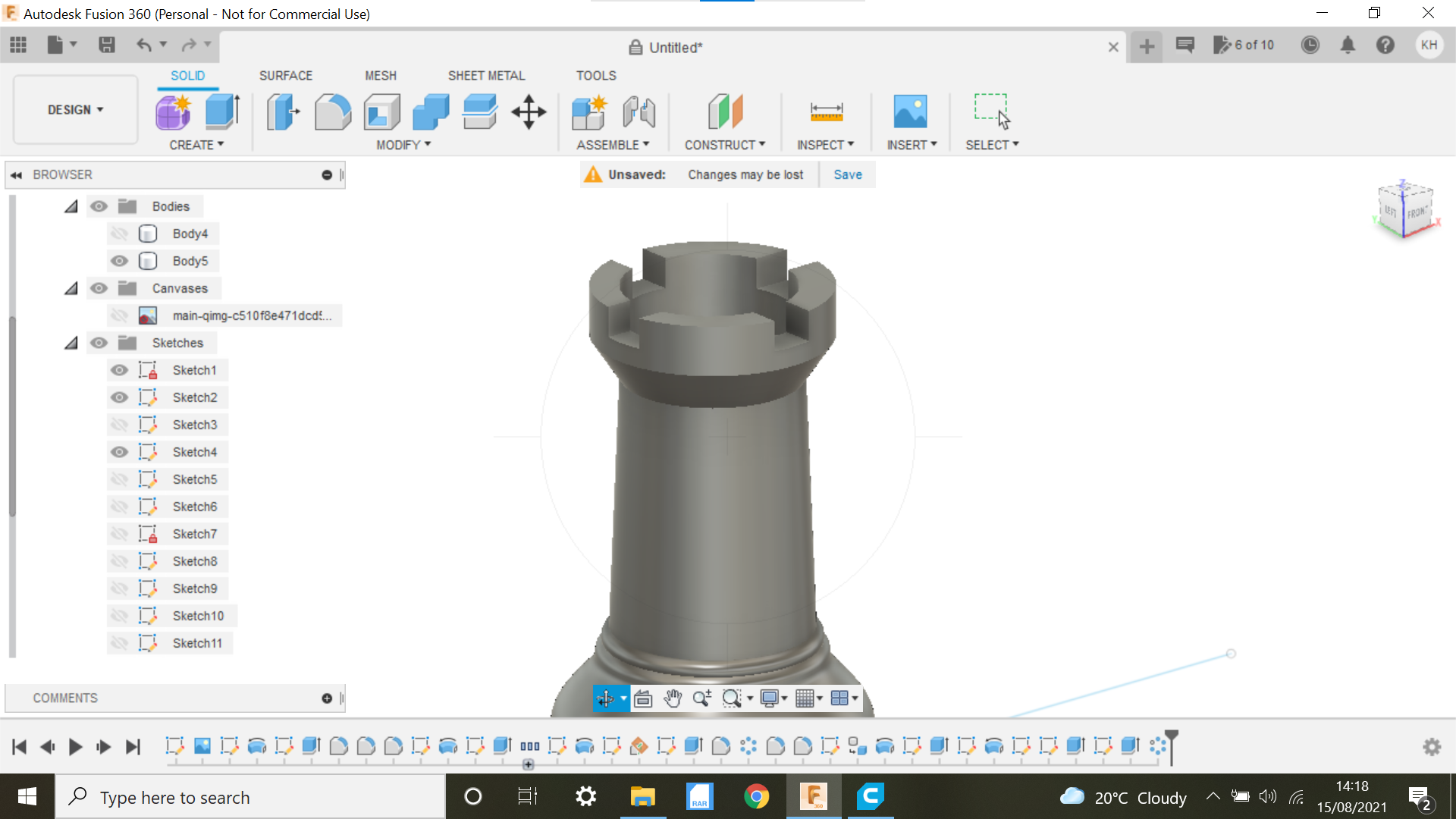
Task: Select the Joint tool
Action: pos(639,112)
